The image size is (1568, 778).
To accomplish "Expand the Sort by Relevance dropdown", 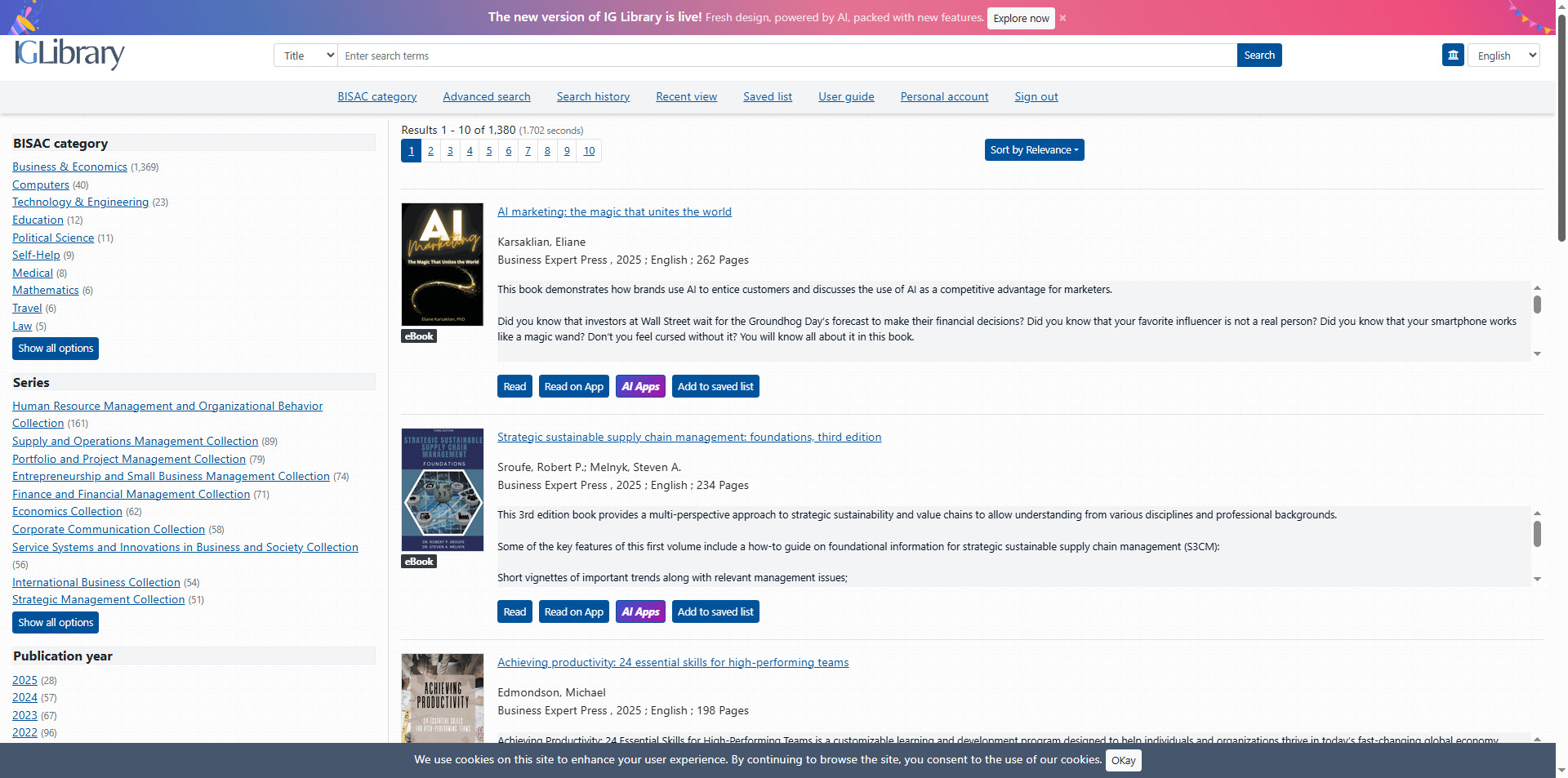I will [1034, 150].
